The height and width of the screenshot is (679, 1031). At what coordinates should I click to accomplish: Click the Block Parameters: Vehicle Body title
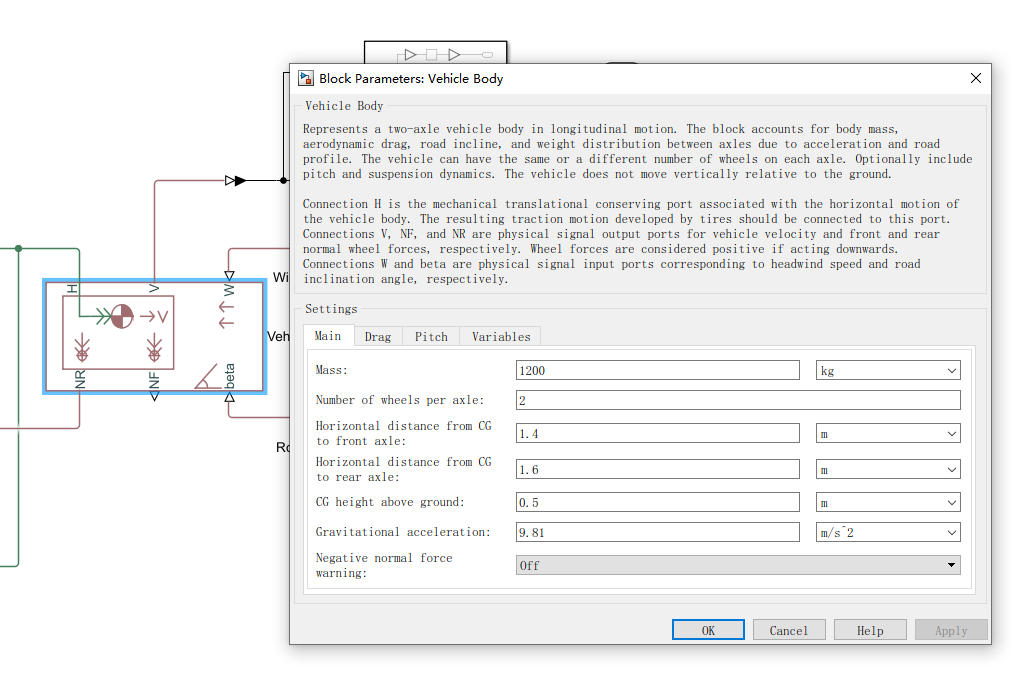coord(411,78)
